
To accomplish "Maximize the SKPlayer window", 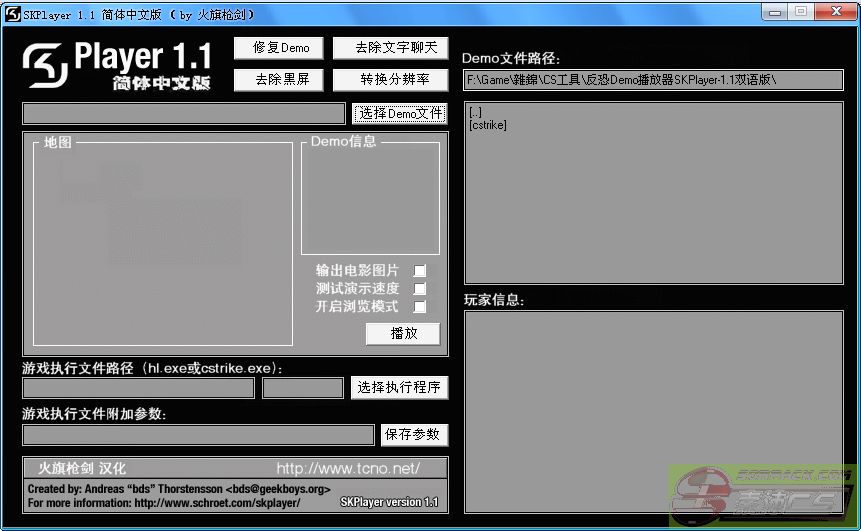I will 801,12.
